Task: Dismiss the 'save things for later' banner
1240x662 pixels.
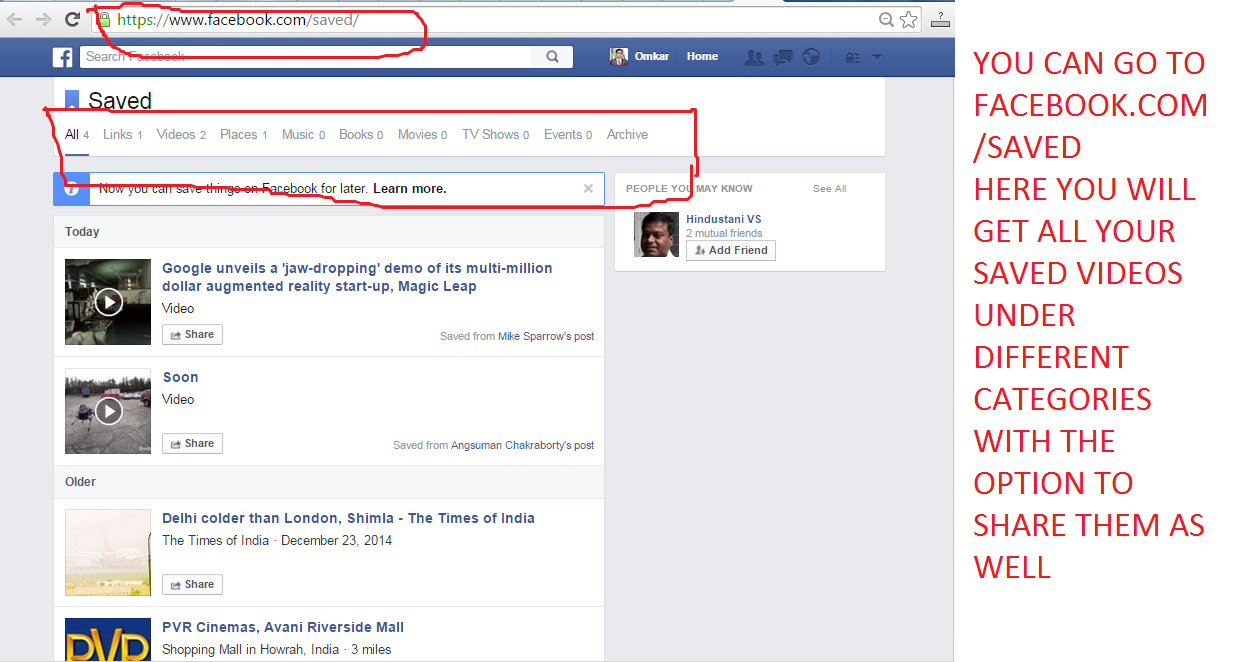Action: (x=588, y=188)
